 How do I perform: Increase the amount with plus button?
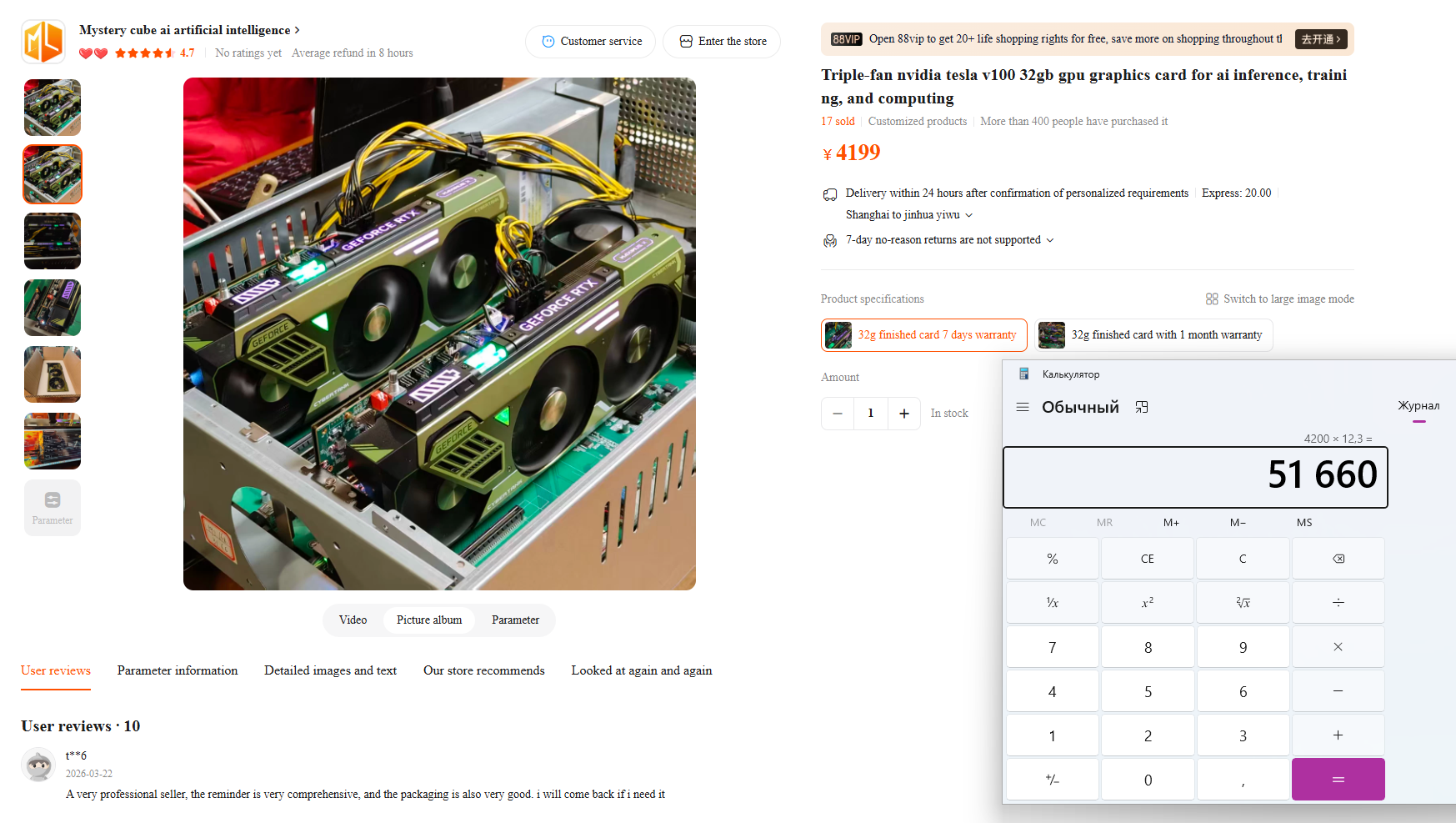[904, 414]
